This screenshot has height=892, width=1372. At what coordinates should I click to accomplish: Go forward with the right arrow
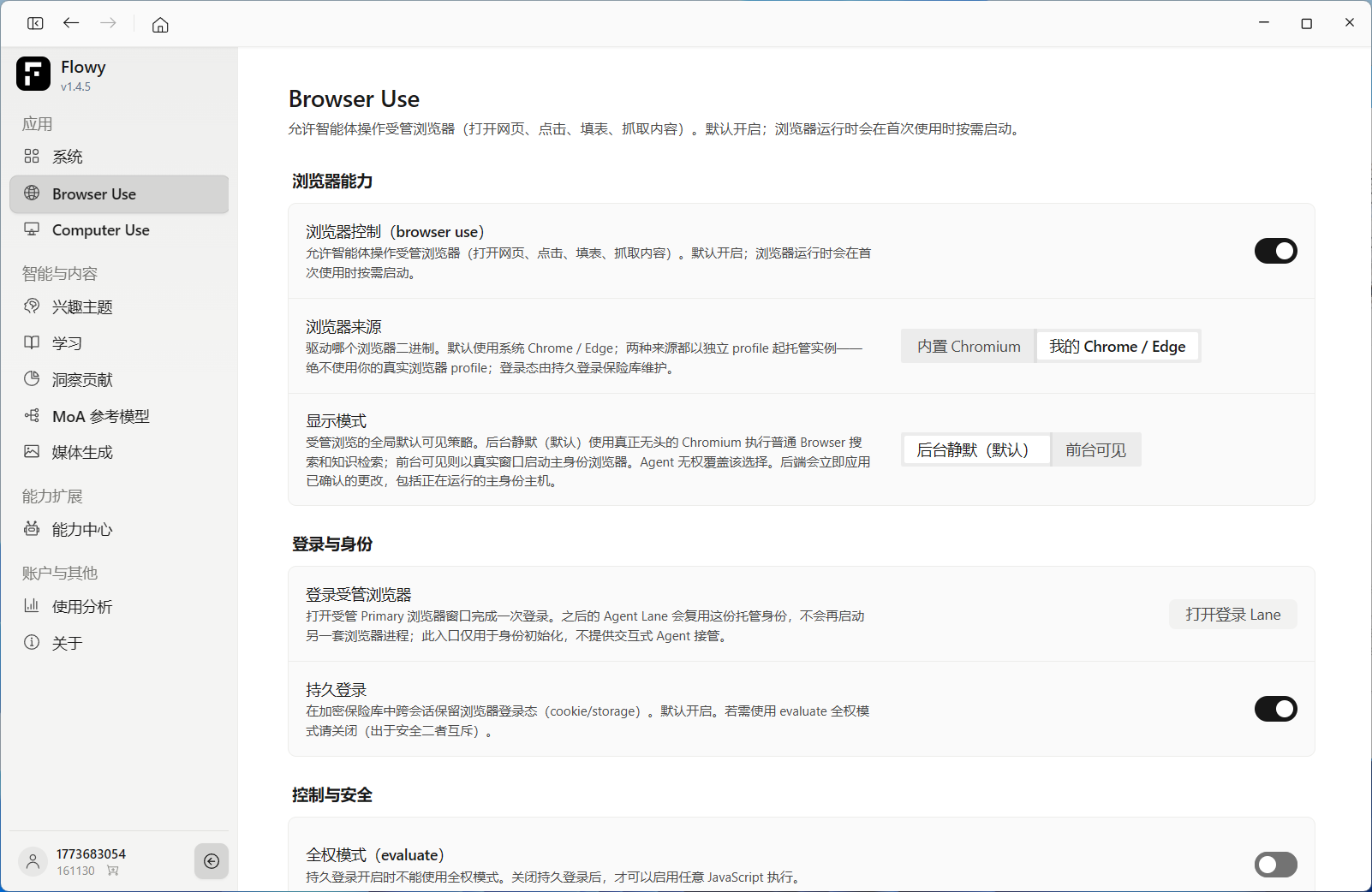tap(108, 23)
